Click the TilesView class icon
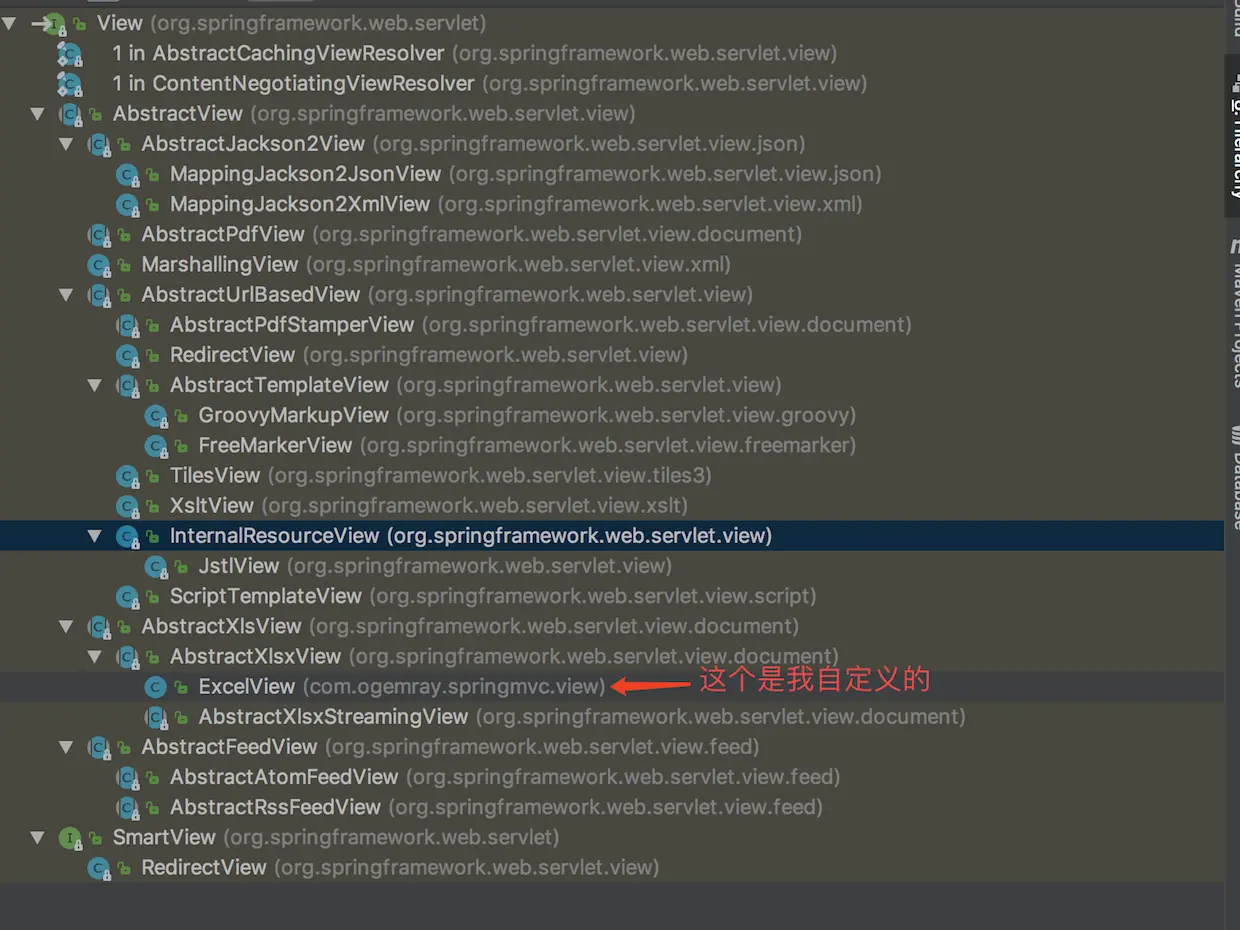Image resolution: width=1240 pixels, height=930 pixels. click(127, 476)
